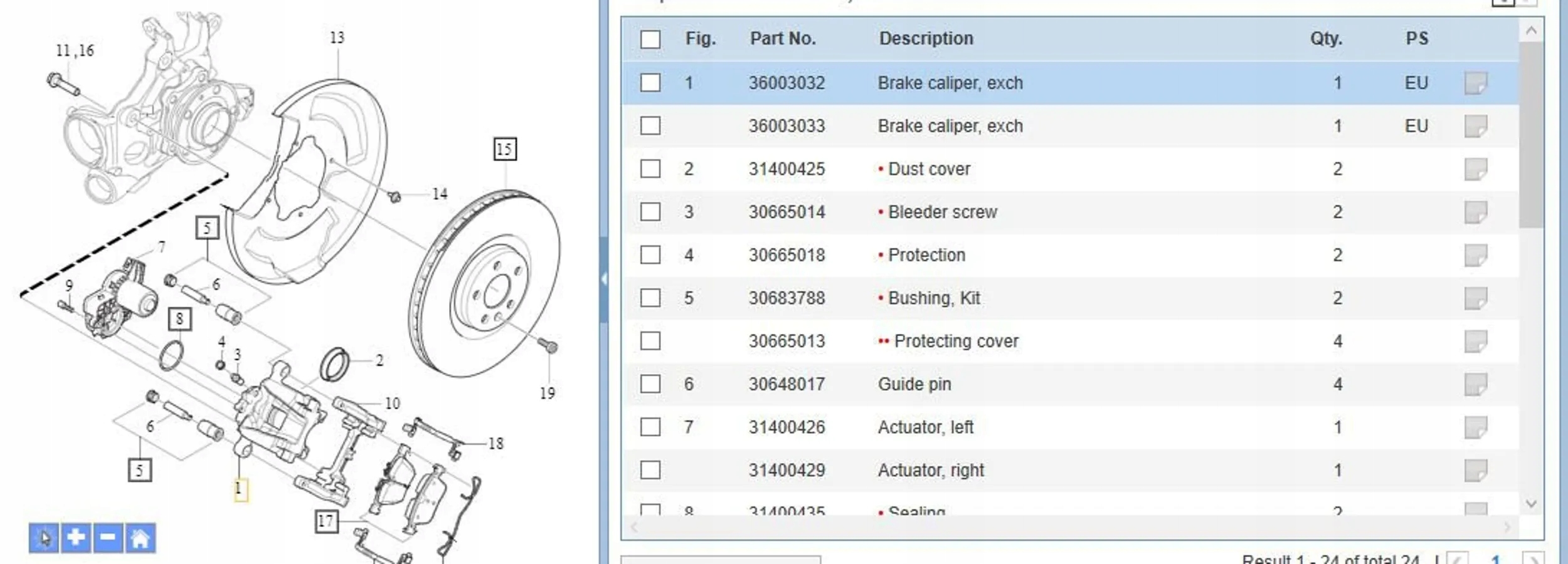Click boxed callout 17 near brake pads
Screen dimensions: 1568x564
pos(326,521)
